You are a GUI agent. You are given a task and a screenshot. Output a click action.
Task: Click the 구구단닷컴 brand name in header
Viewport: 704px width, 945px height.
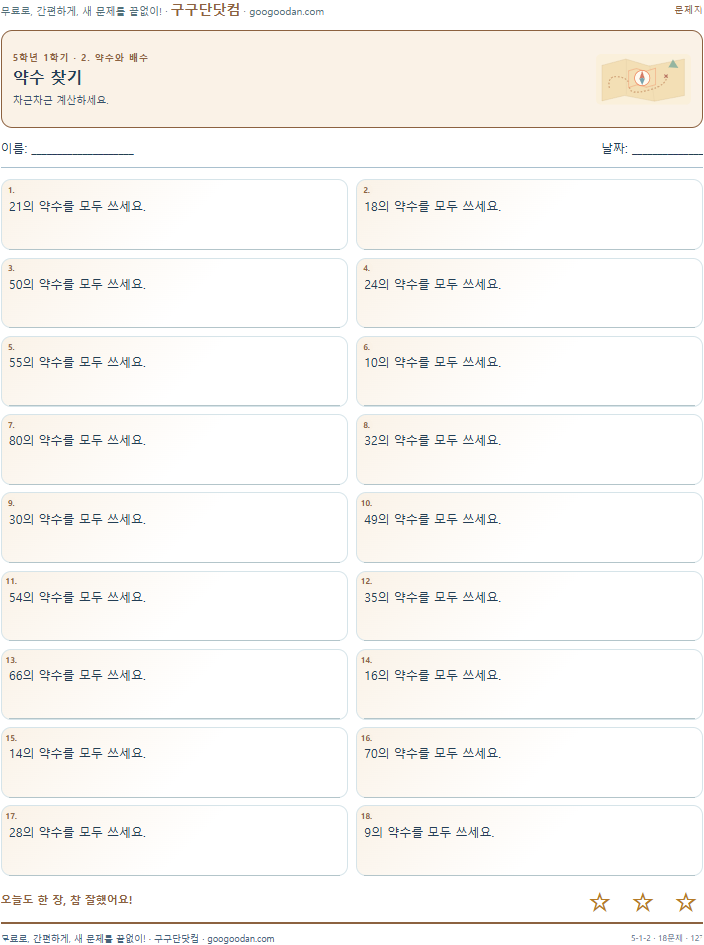coord(206,10)
